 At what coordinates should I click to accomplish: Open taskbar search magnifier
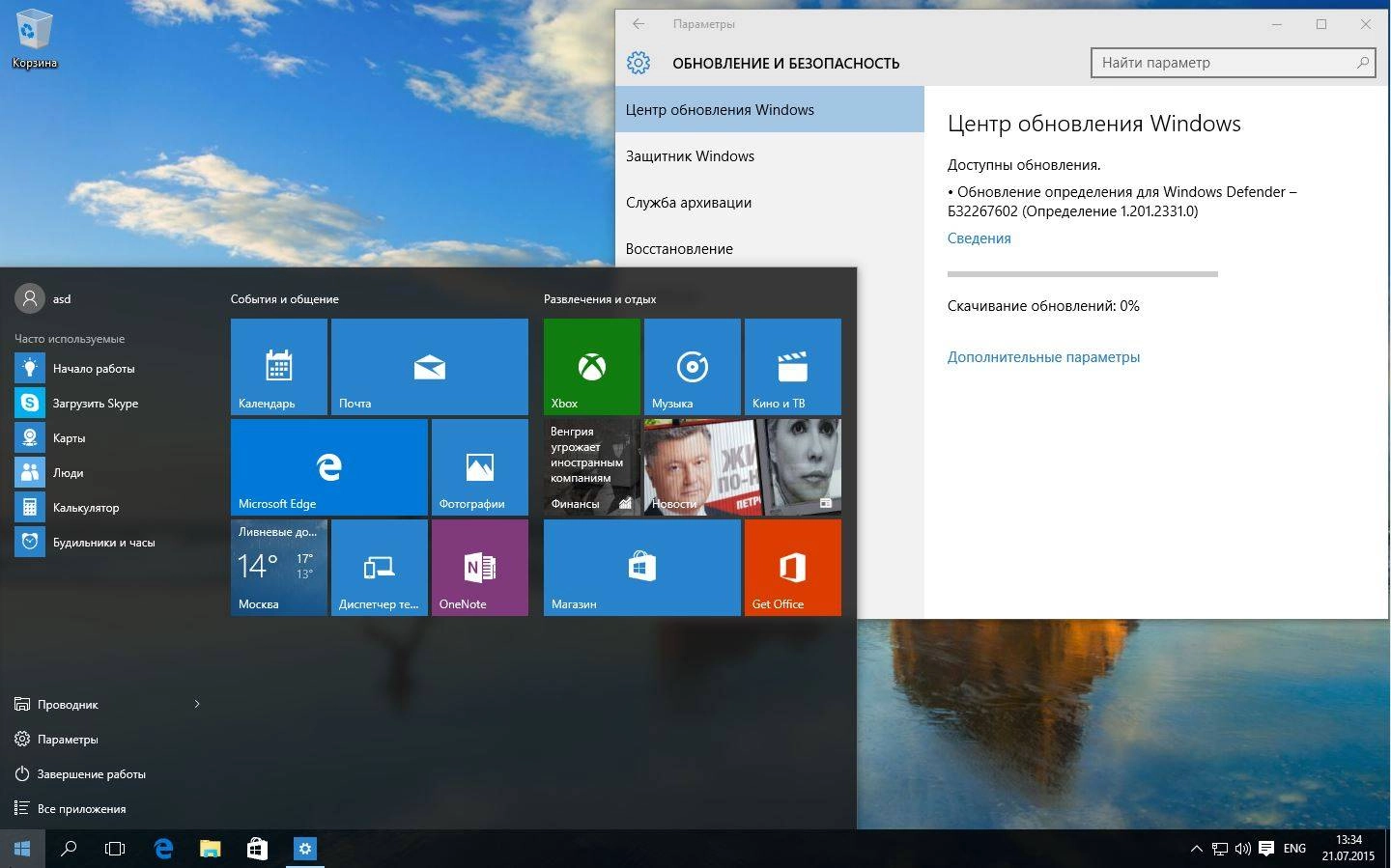pos(69,849)
